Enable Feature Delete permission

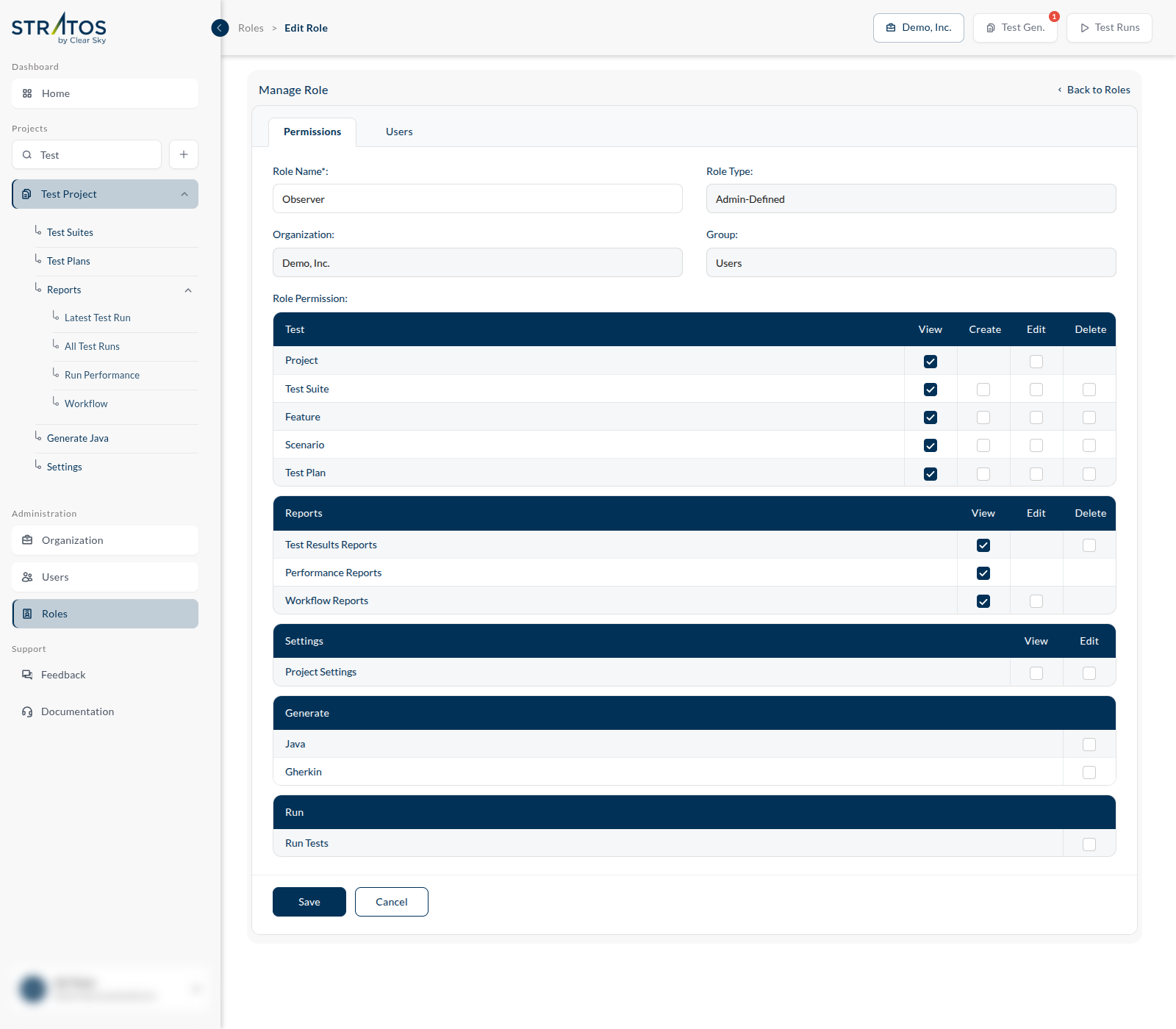point(1089,417)
